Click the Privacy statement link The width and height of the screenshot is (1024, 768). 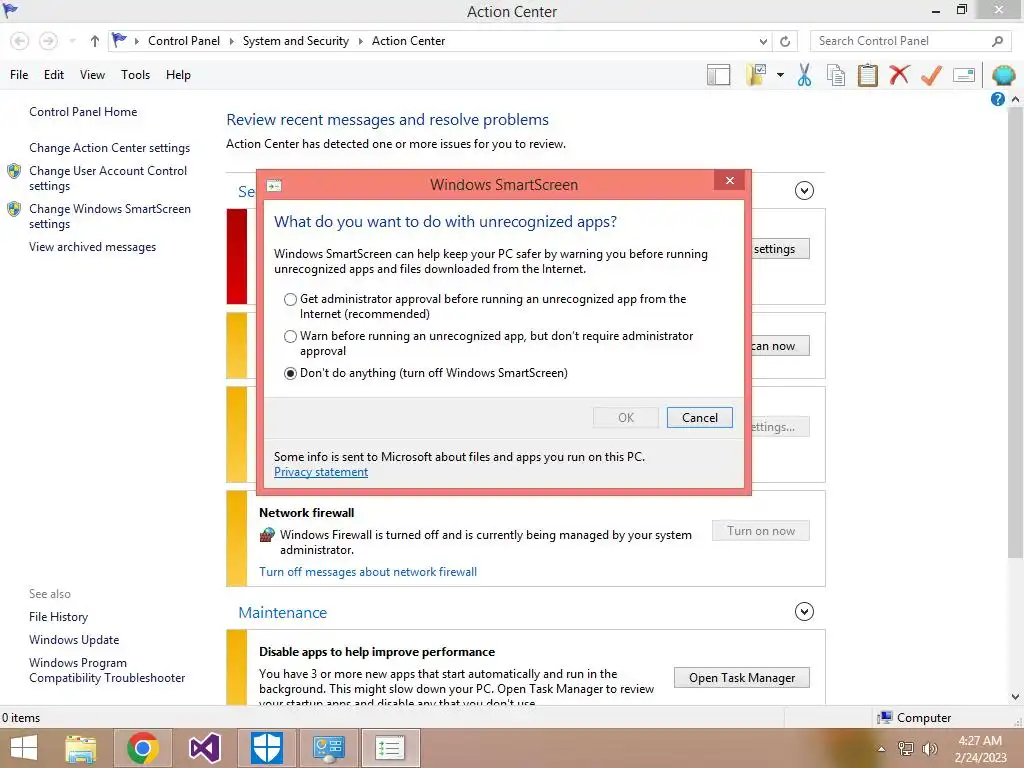tap(321, 472)
